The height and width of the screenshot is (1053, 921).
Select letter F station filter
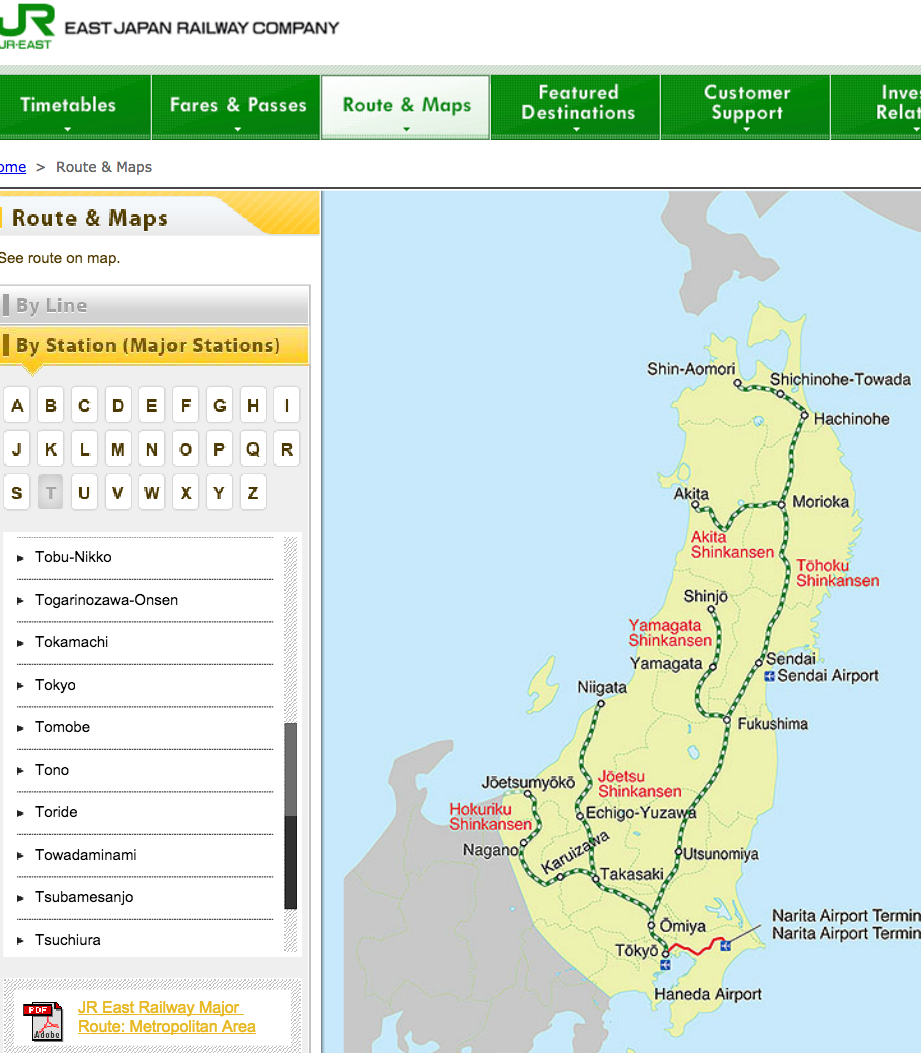[x=185, y=405]
